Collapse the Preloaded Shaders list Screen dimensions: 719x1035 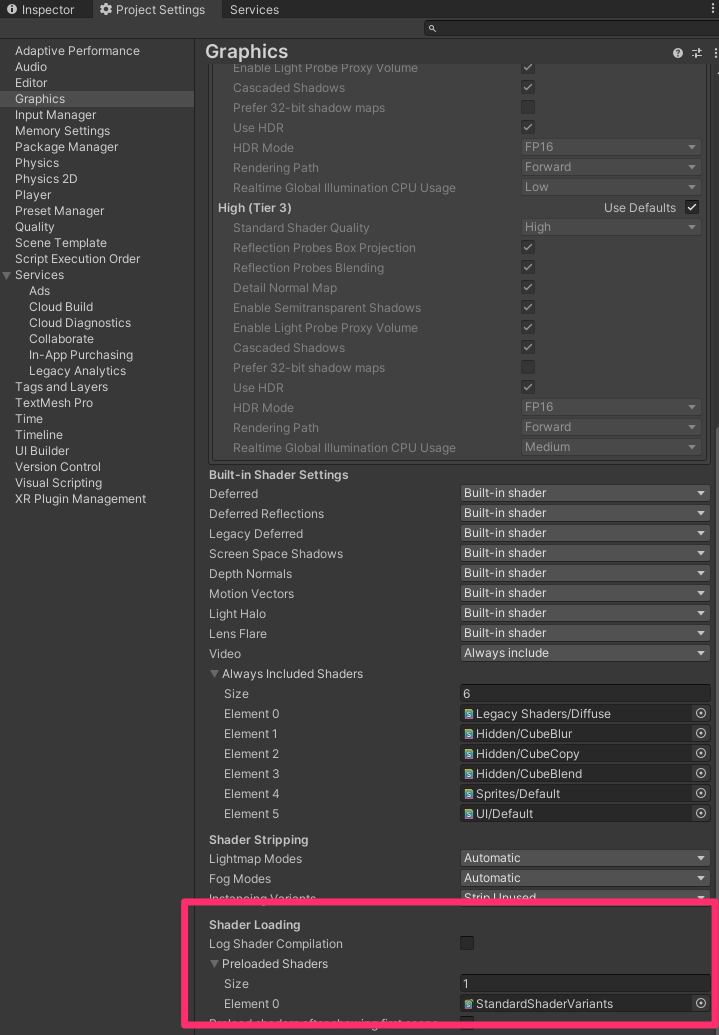[x=213, y=963]
